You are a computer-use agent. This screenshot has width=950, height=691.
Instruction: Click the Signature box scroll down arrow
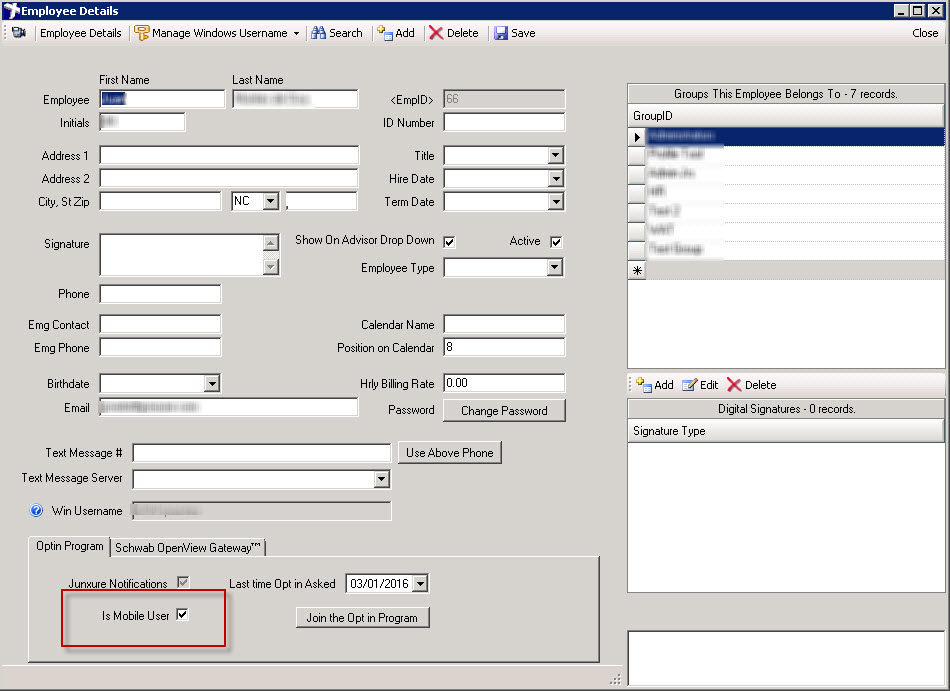coord(271,266)
